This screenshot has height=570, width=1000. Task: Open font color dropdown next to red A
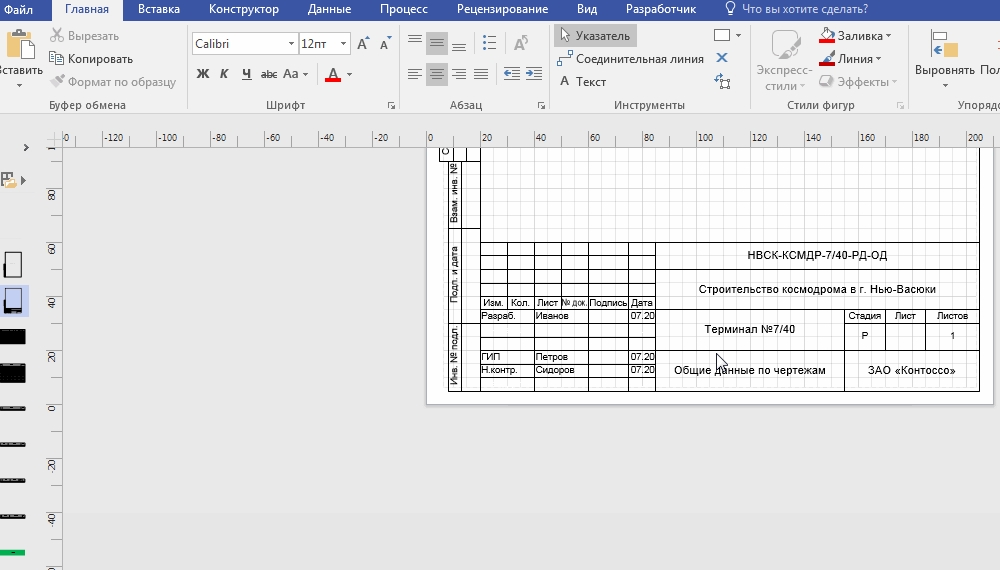349,75
